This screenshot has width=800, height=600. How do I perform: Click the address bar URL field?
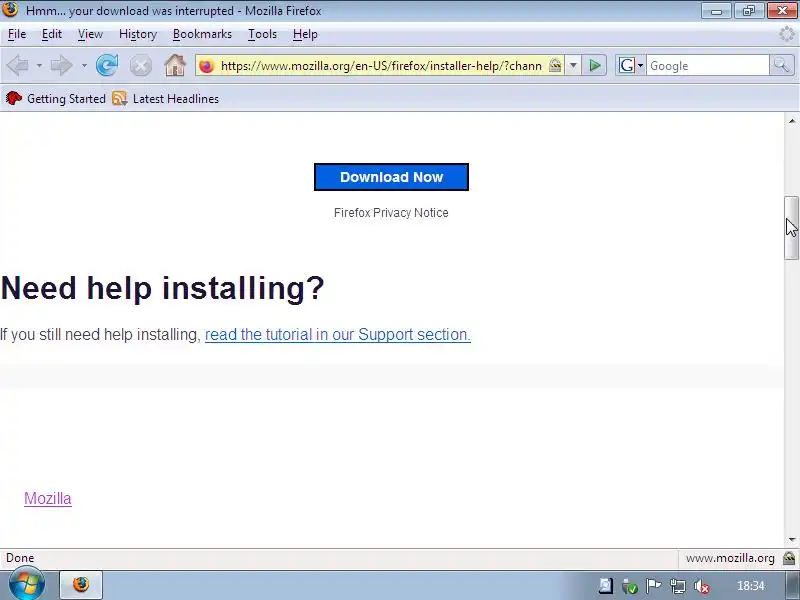(381, 66)
